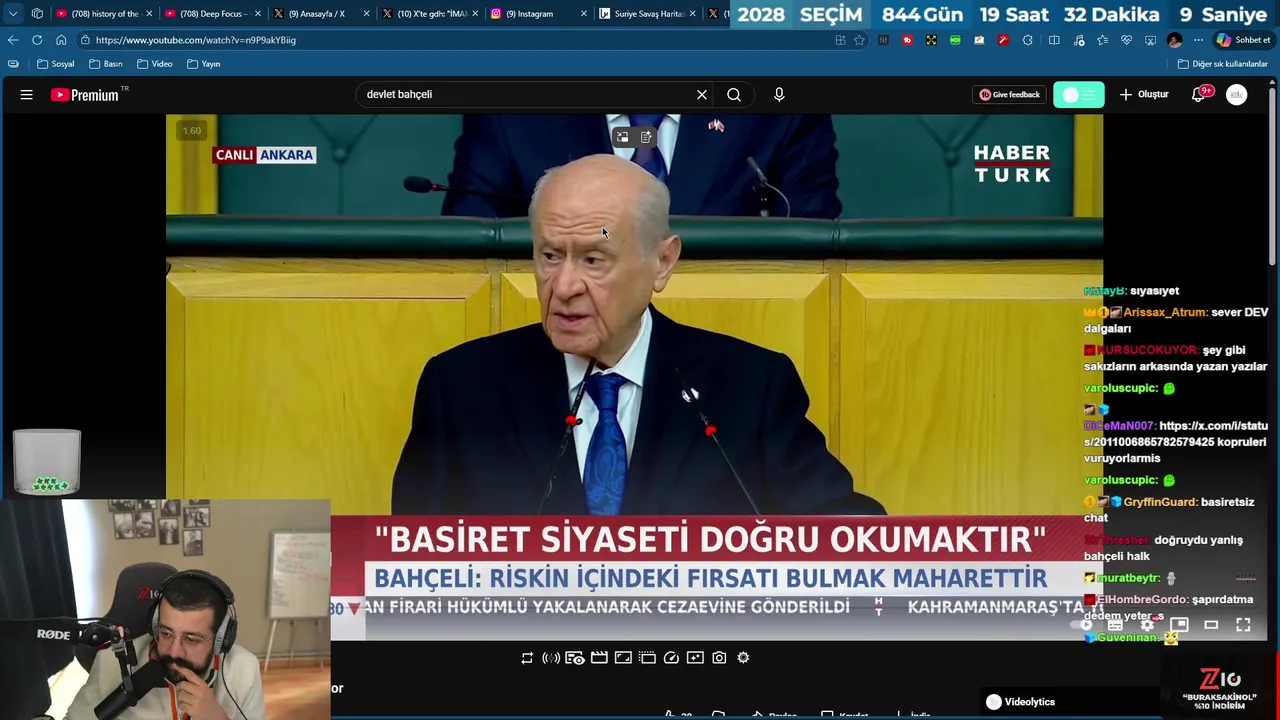Switch to the 'Deep Focus' YouTube tab
Image resolution: width=1280 pixels, height=720 pixels.
[211, 14]
